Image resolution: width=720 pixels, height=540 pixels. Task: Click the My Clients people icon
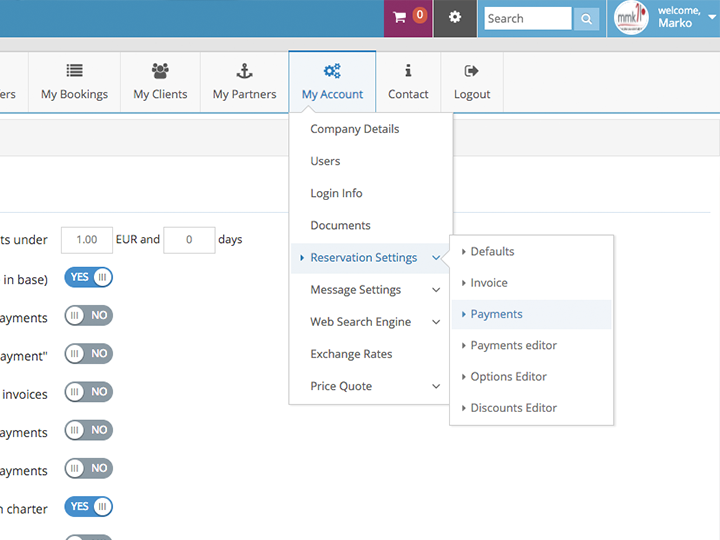[160, 71]
